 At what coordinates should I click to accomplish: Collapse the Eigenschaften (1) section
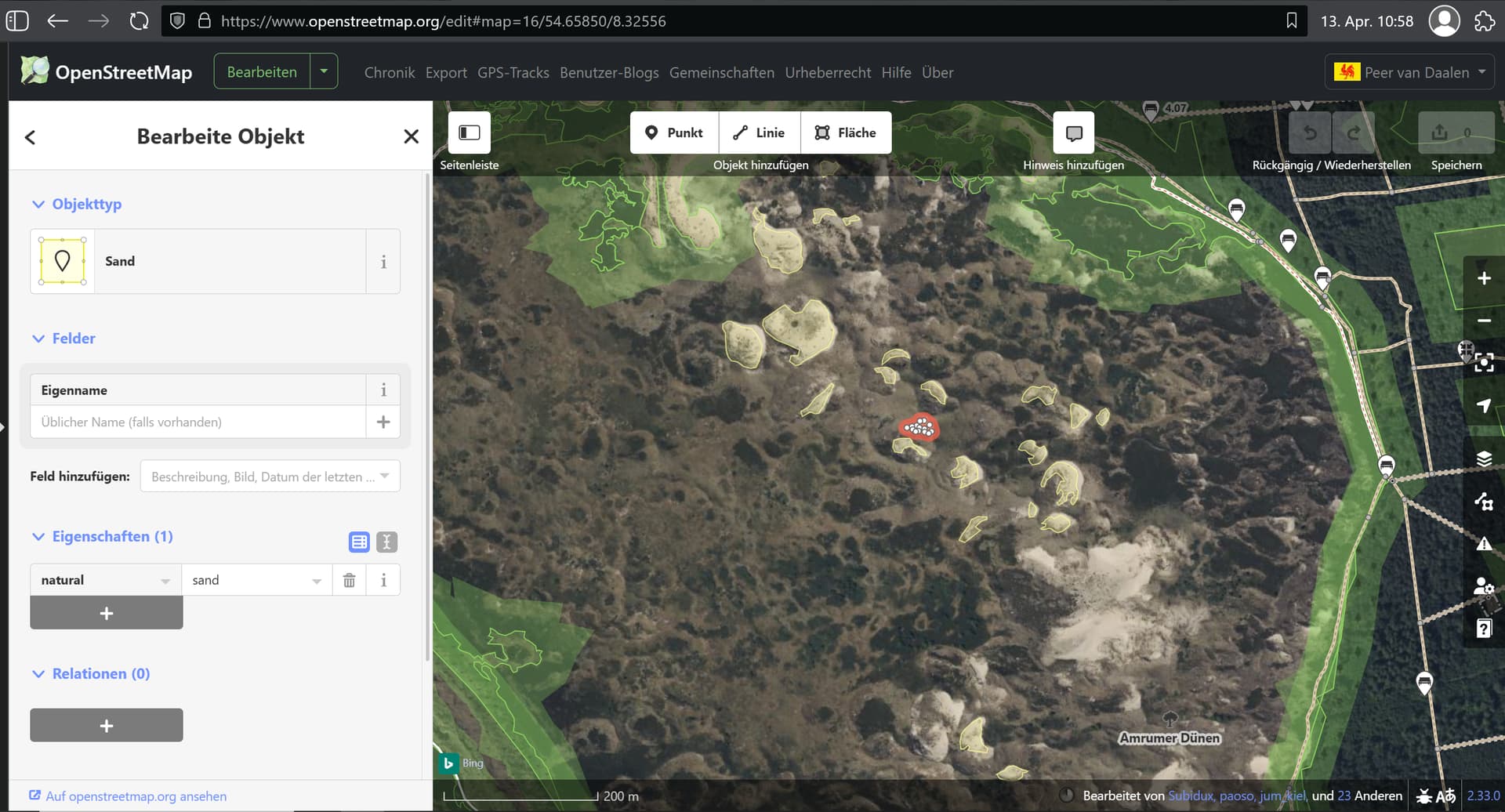tap(103, 536)
